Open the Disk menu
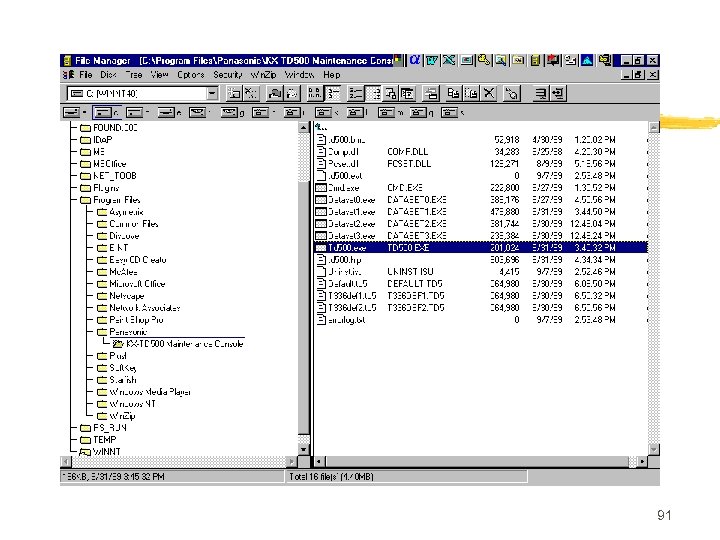 (108, 75)
